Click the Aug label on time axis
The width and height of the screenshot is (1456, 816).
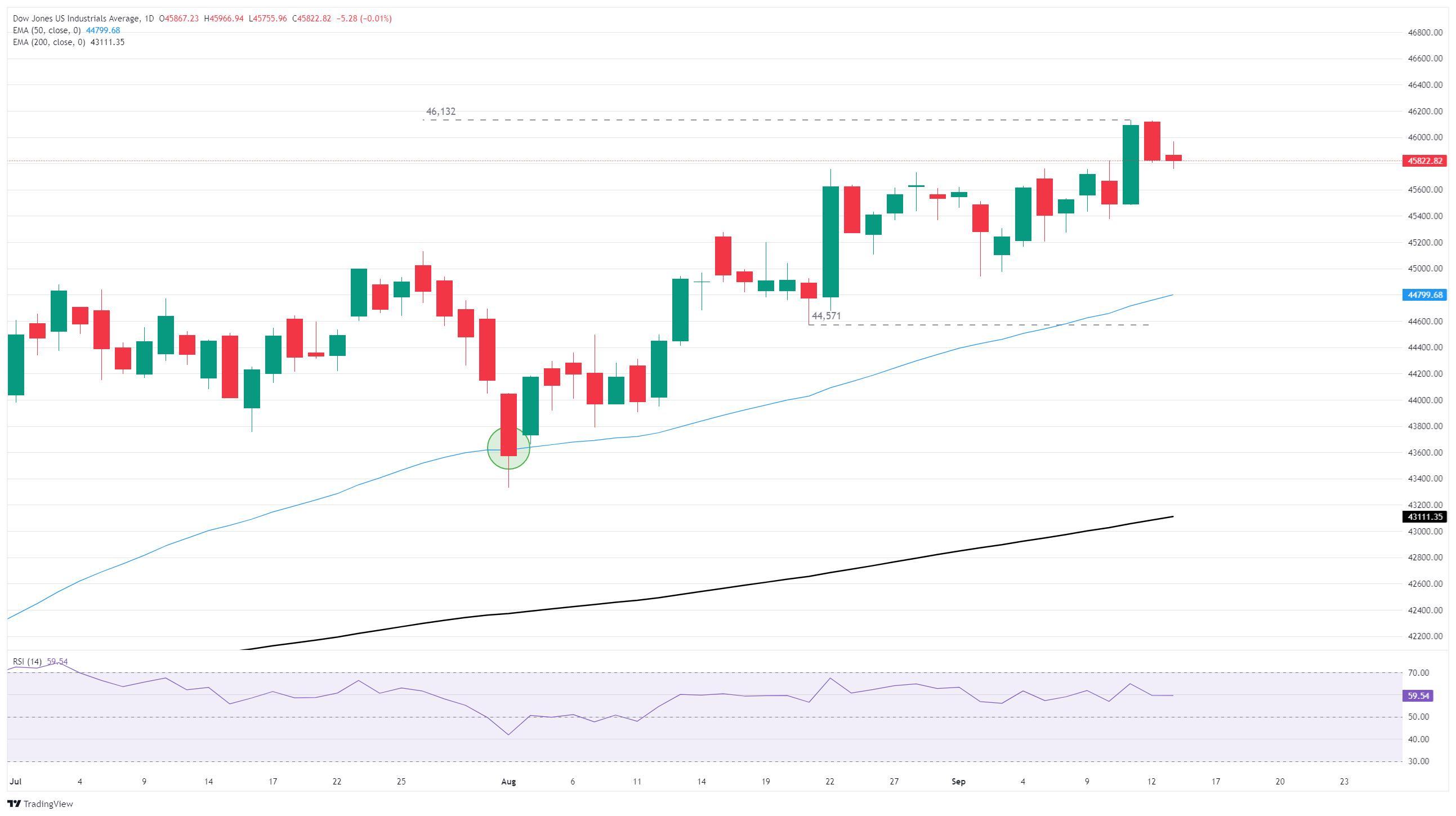point(508,782)
